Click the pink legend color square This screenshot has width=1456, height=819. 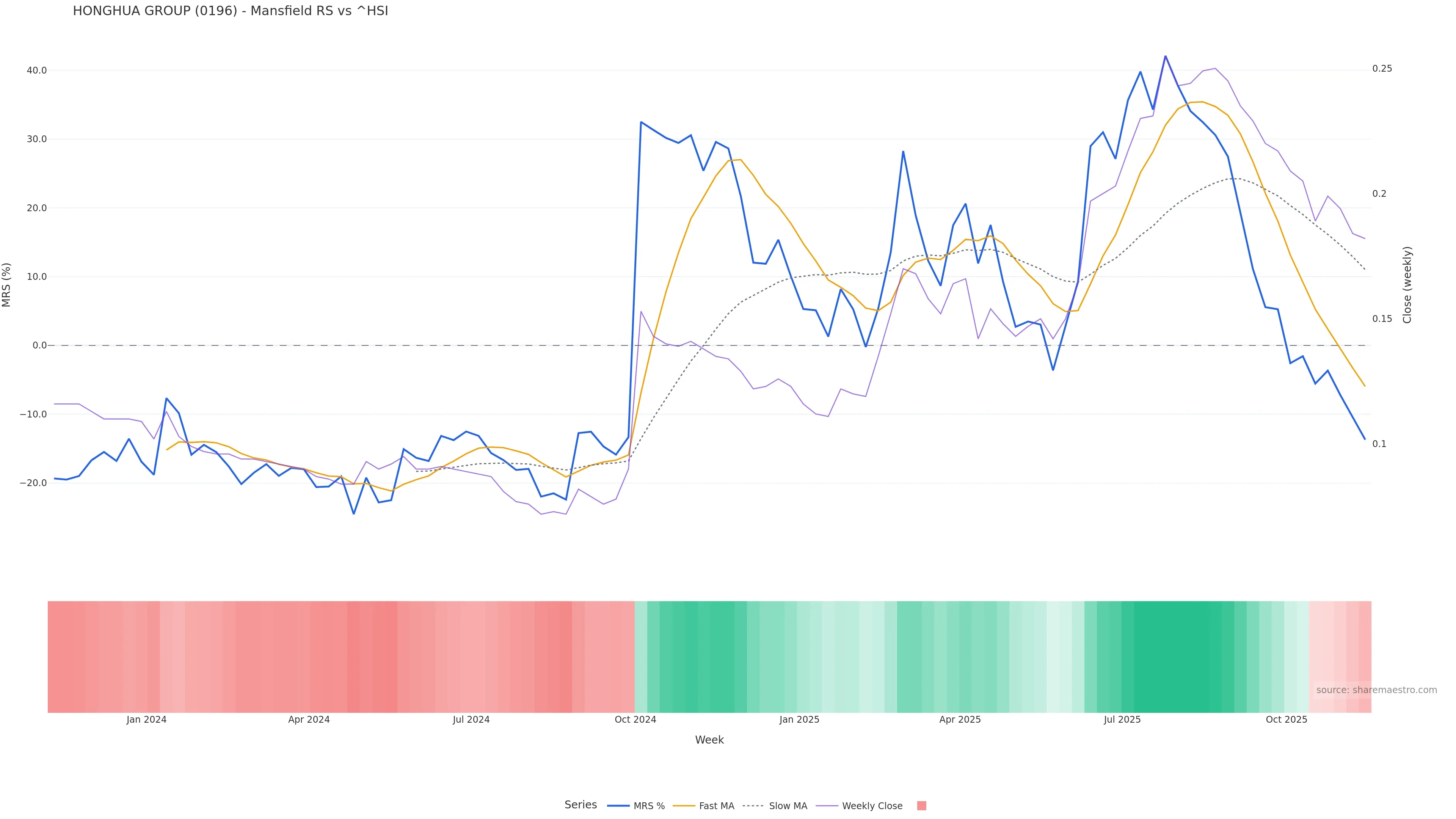pos(921,805)
